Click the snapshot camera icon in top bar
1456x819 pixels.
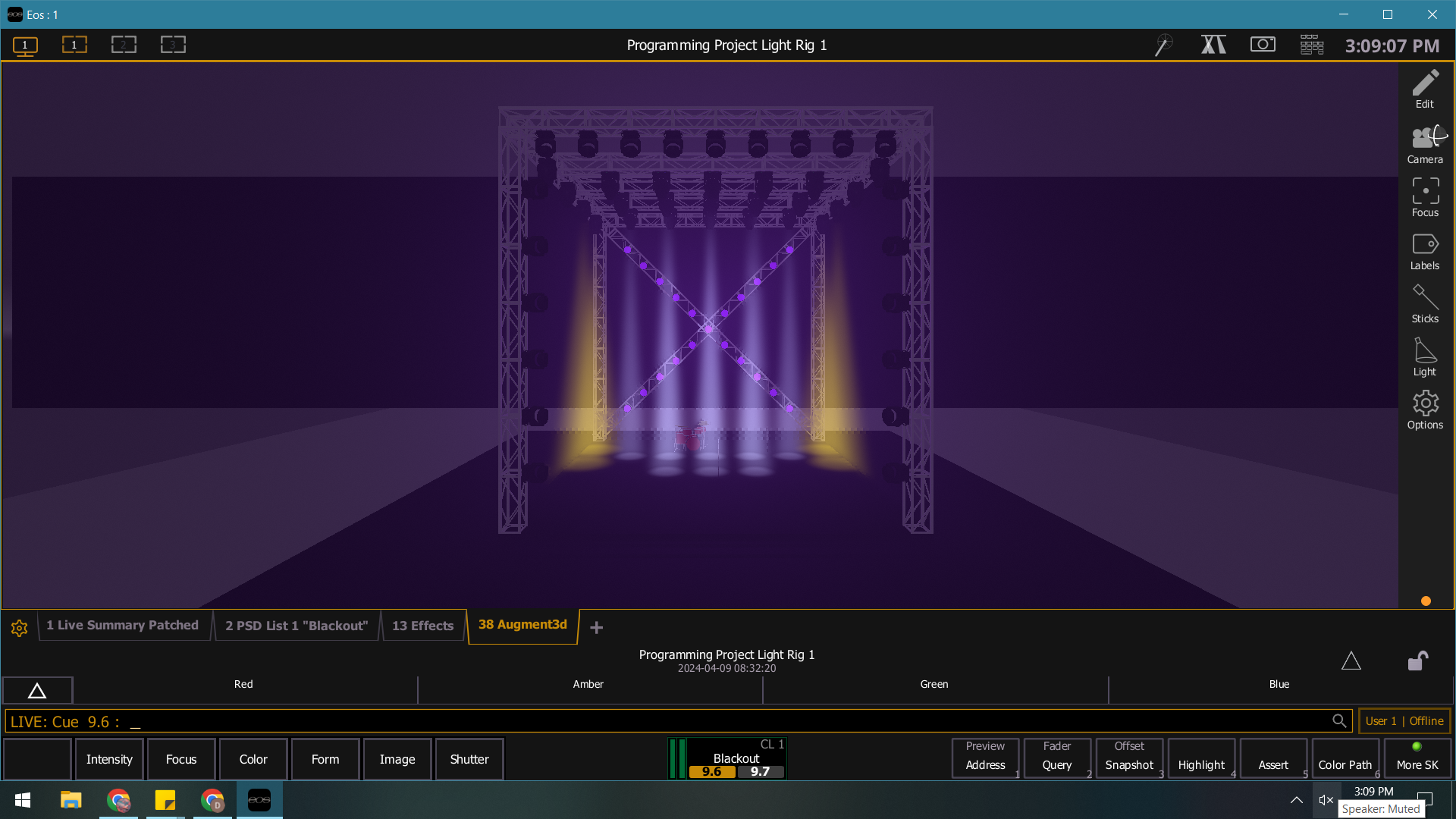pos(1263,45)
